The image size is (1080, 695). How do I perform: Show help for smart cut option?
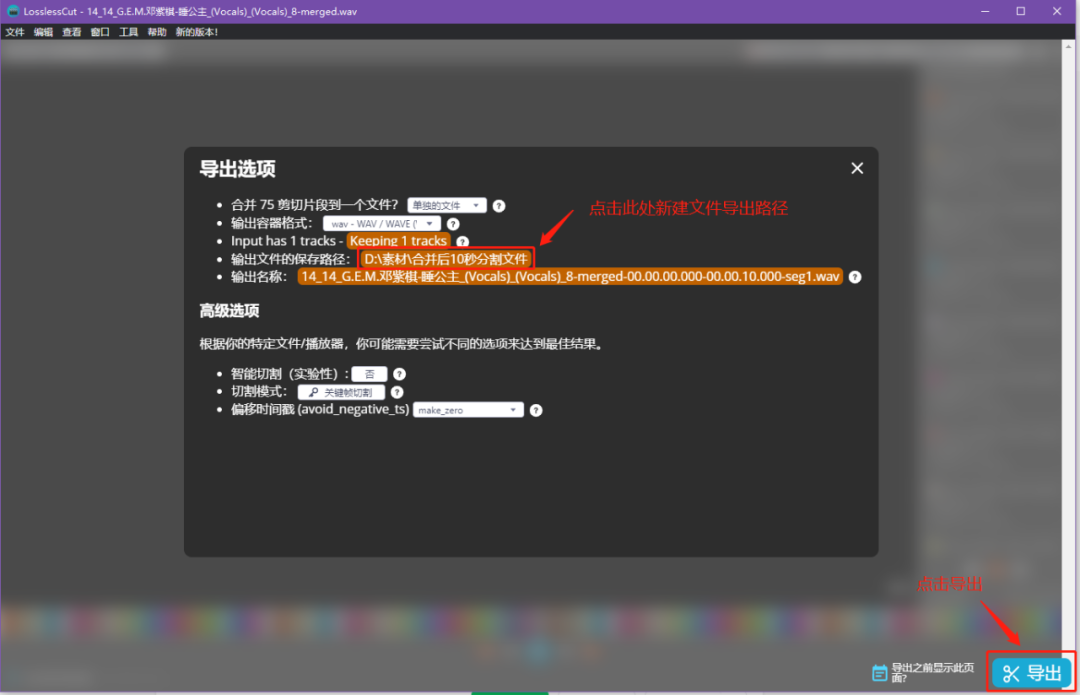[x=399, y=374]
